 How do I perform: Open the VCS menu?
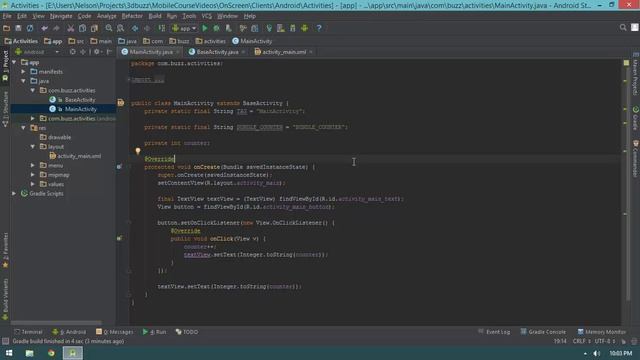207,16
